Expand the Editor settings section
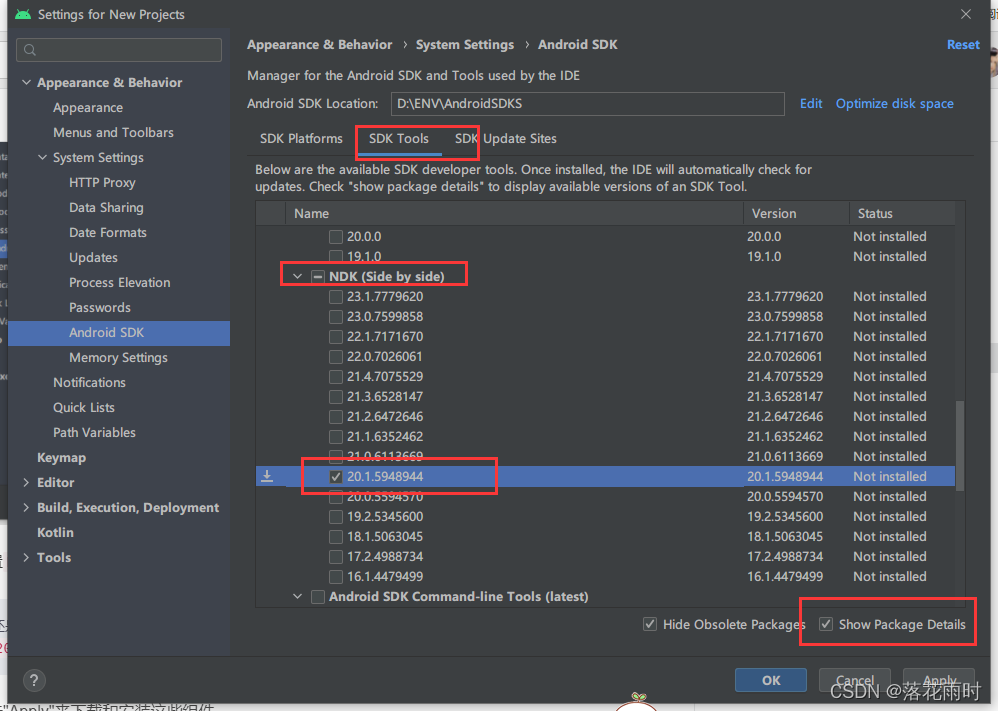Screen dimensions: 998x711 (x=26, y=482)
